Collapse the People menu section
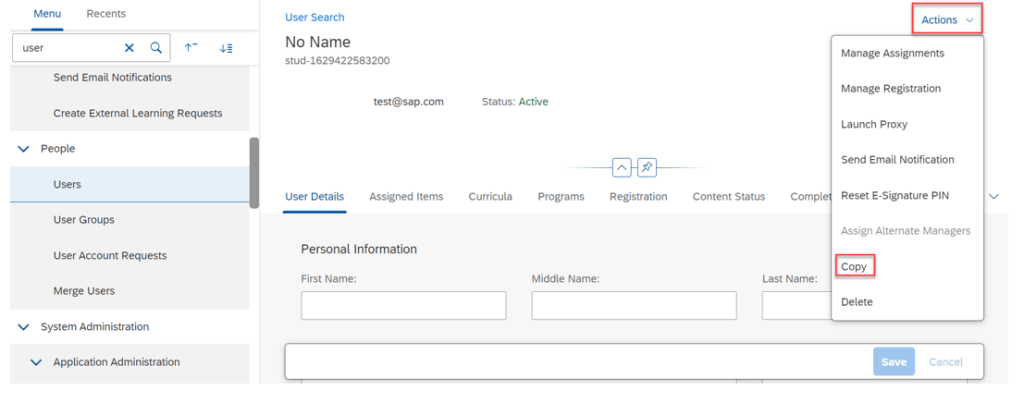Screen dimensions: 1024x403 tap(24, 149)
